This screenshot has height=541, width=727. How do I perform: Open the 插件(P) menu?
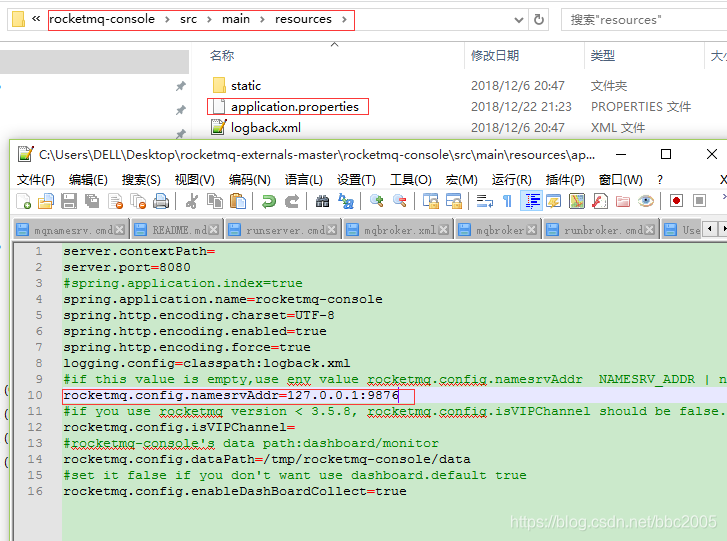[565, 179]
